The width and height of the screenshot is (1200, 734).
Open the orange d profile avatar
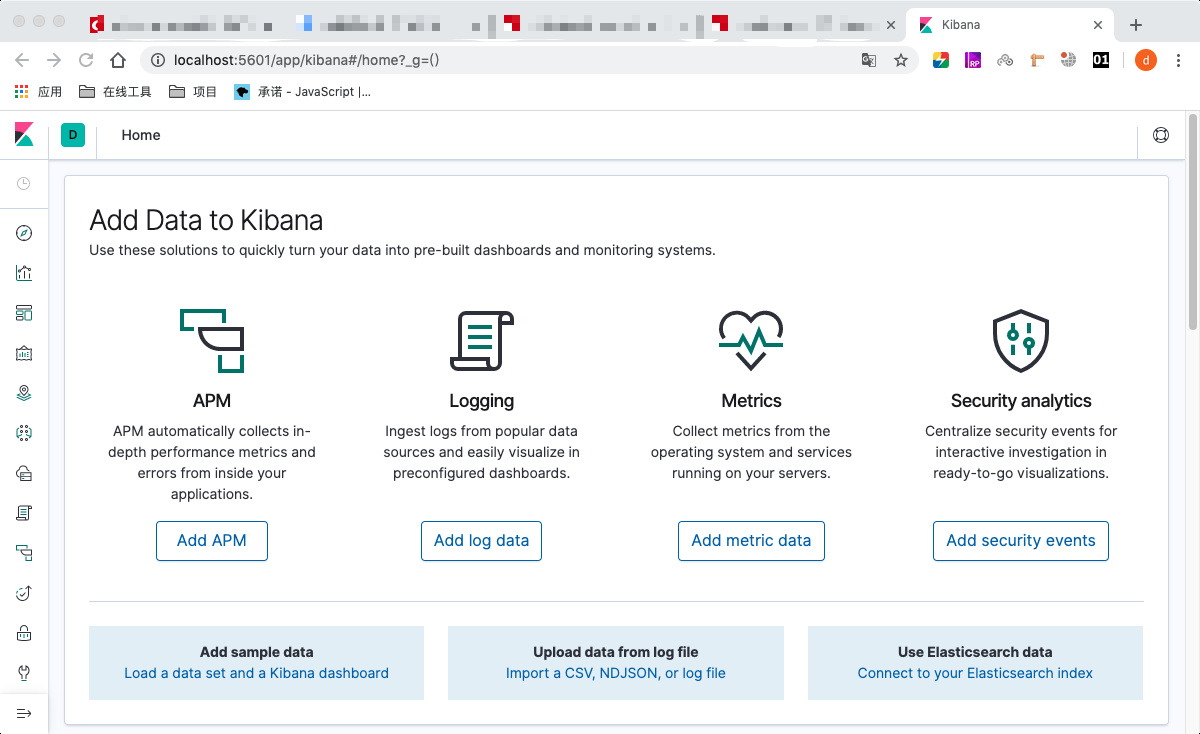(x=1146, y=60)
